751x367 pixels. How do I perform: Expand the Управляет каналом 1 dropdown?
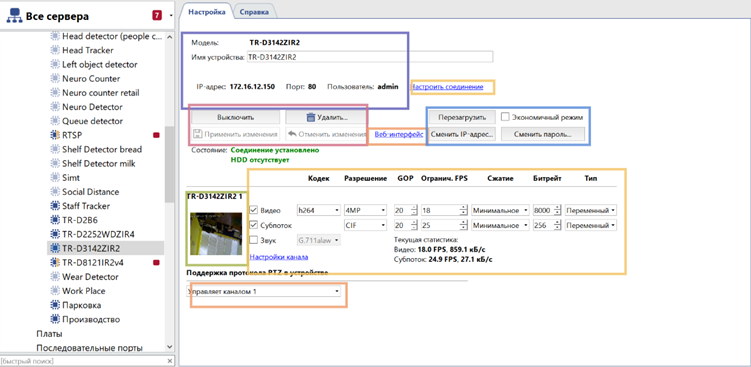pos(263,291)
